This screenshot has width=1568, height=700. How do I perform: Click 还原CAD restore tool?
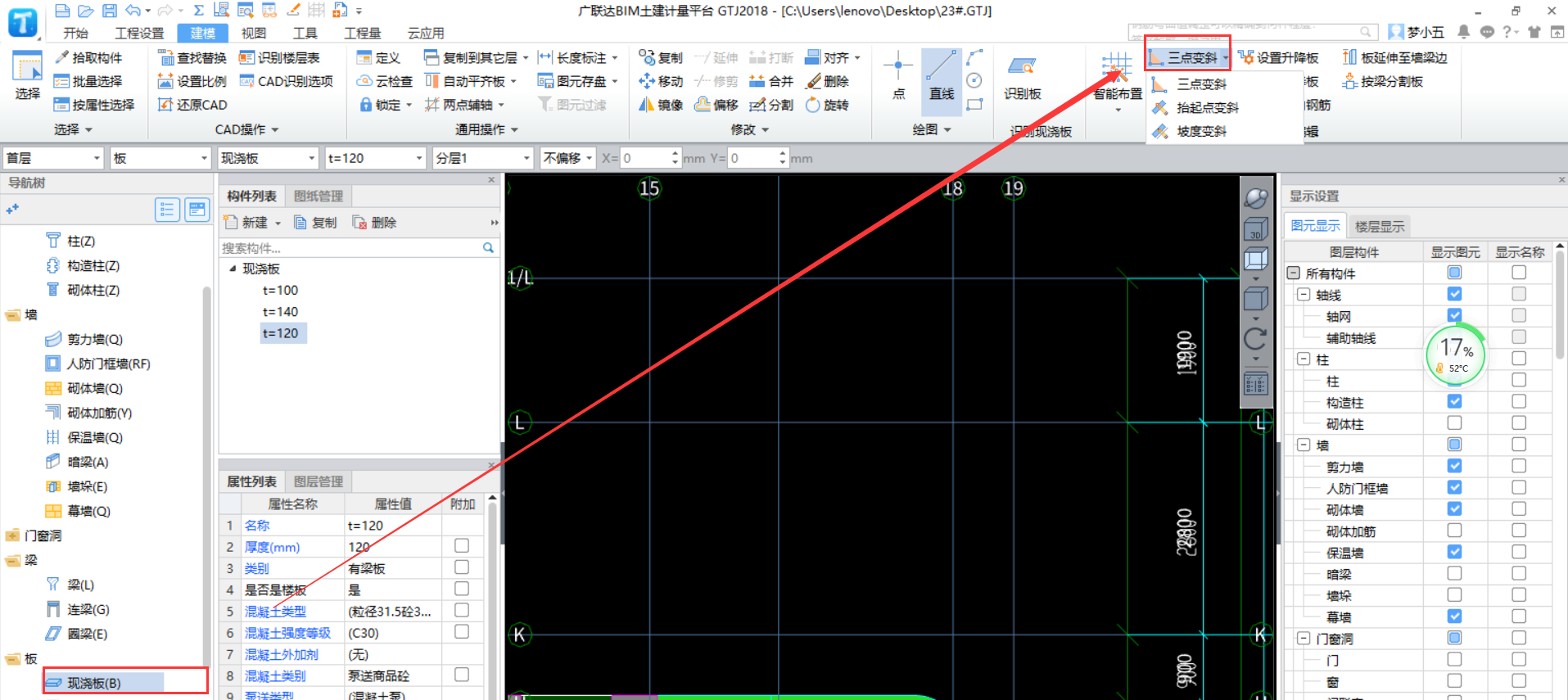(x=192, y=105)
